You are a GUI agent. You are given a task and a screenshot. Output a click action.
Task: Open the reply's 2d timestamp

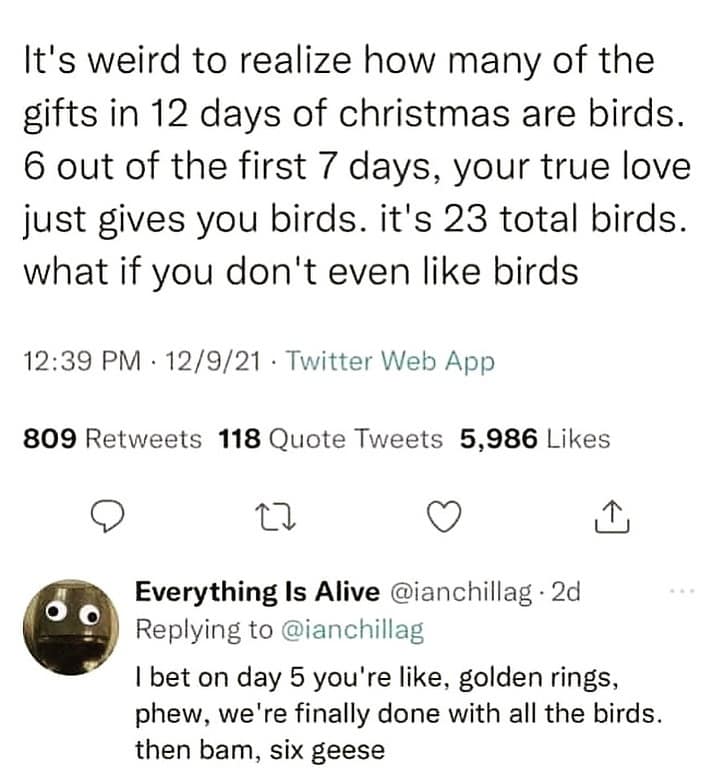[566, 592]
